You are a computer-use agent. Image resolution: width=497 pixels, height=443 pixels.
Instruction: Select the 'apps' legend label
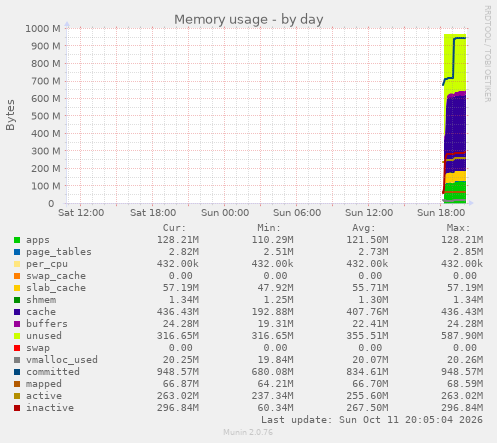pyautogui.click(x=38, y=240)
